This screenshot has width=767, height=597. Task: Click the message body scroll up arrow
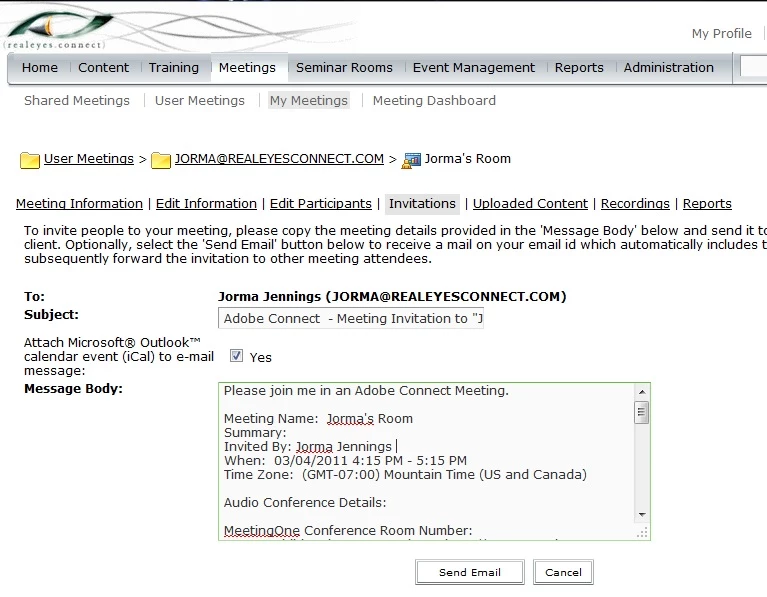tap(642, 391)
